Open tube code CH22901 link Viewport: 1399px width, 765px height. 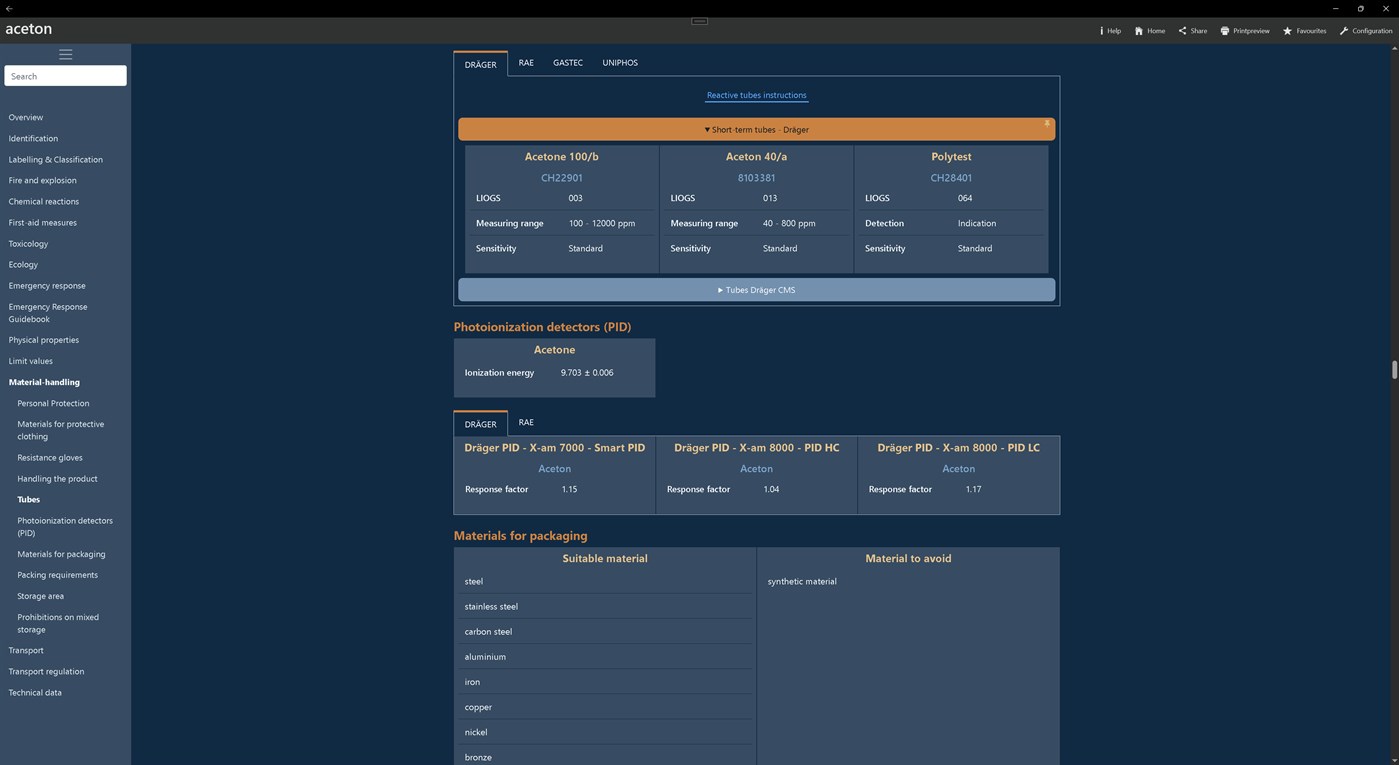562,178
